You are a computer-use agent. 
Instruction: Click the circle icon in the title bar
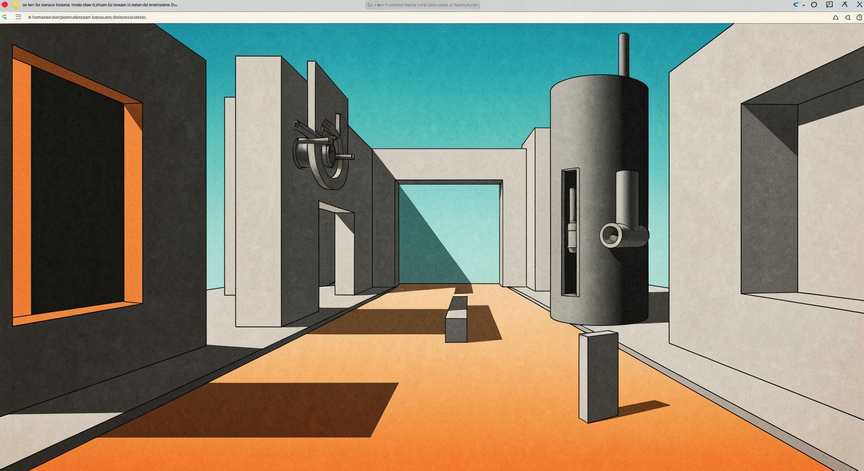pos(814,4)
